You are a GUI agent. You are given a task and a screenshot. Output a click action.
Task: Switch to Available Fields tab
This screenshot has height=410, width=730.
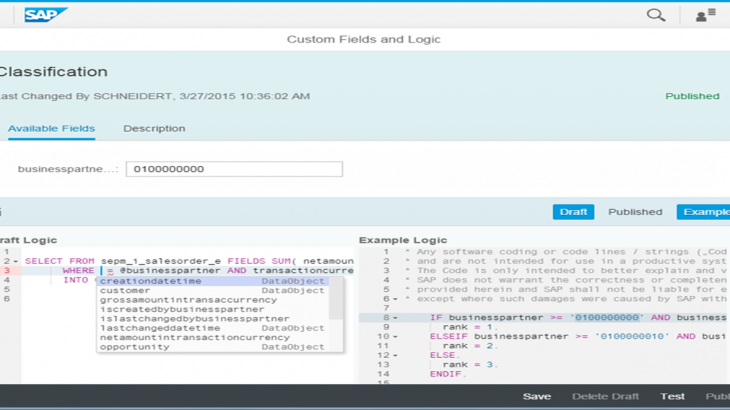51,128
